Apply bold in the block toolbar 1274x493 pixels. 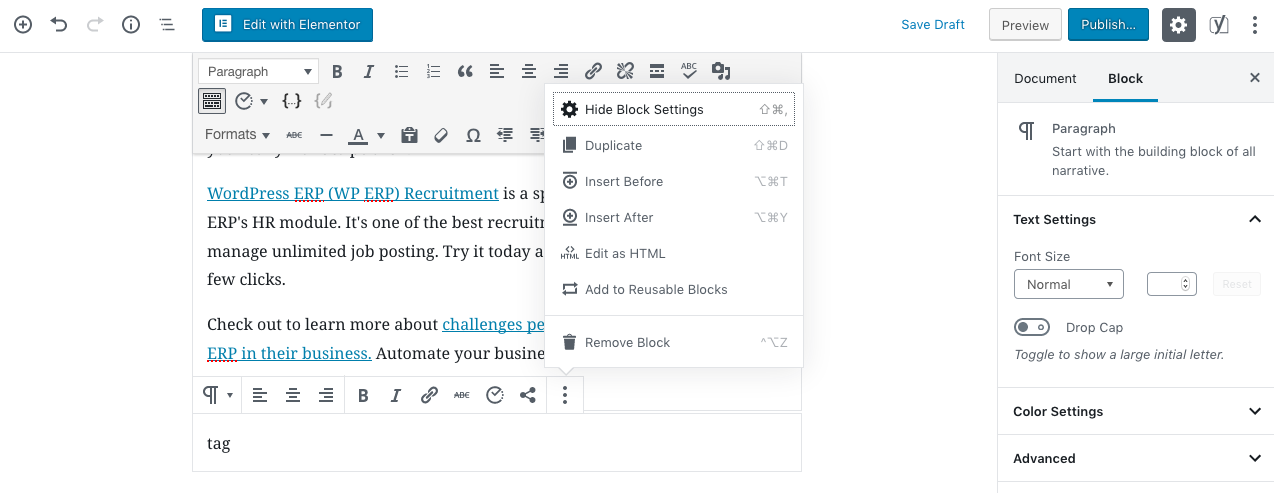coord(363,395)
